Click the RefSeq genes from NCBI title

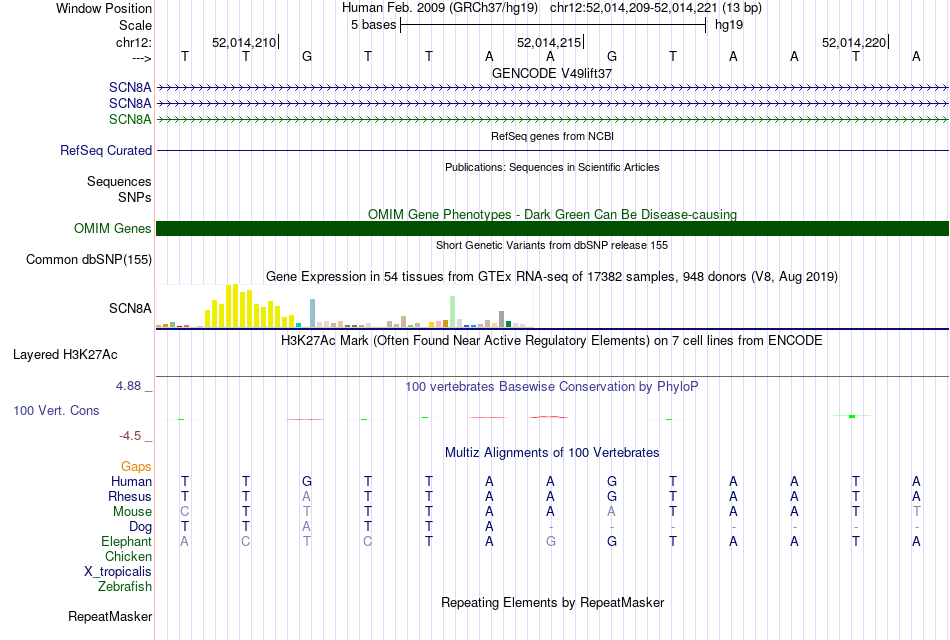pos(553,136)
